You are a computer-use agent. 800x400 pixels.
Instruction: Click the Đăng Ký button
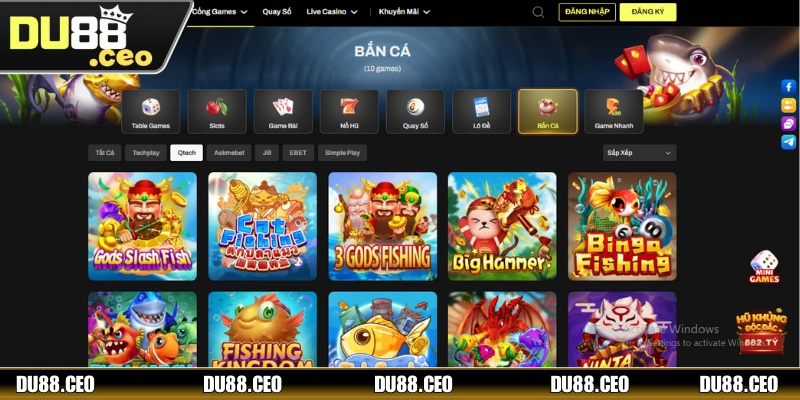tap(648, 12)
